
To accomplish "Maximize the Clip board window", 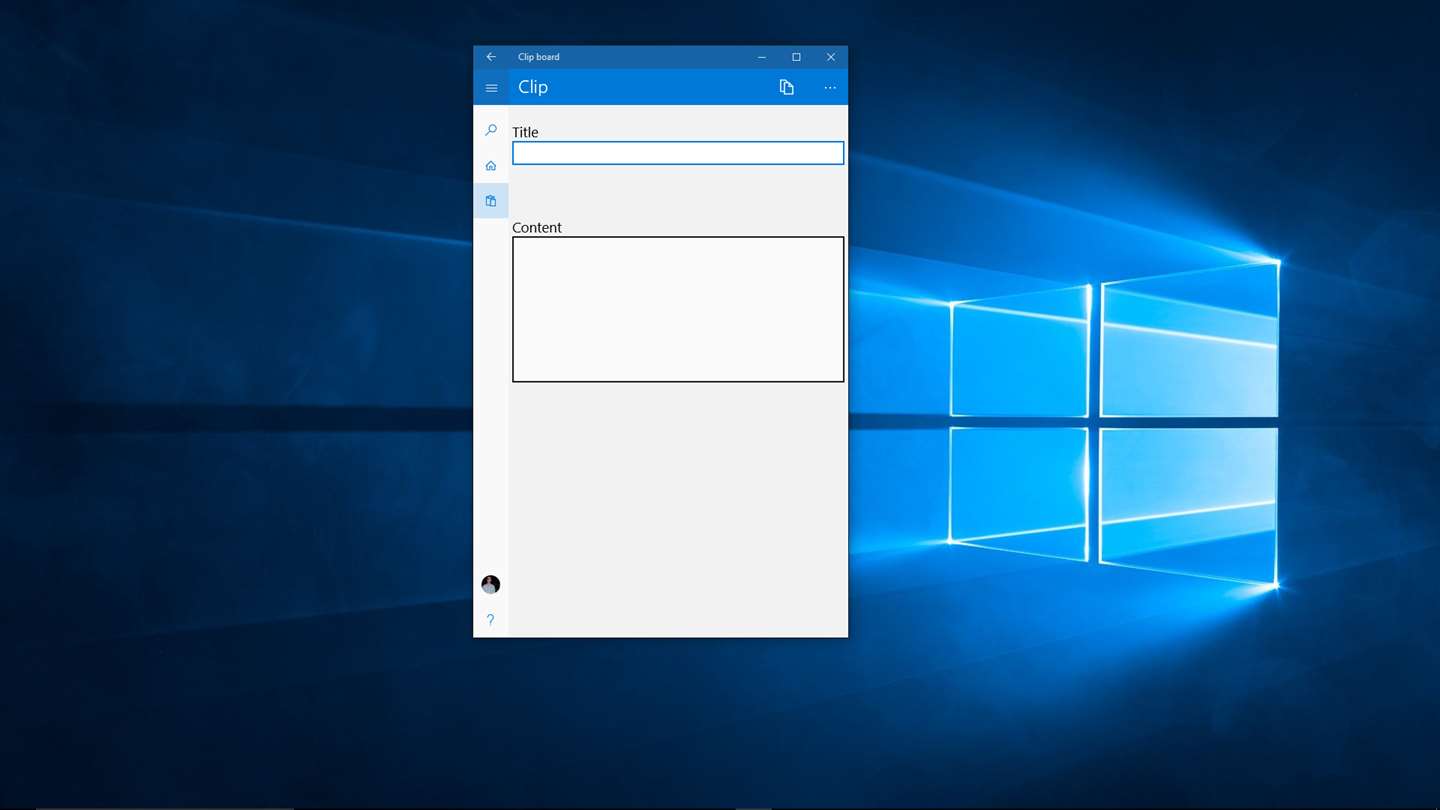I will [796, 57].
